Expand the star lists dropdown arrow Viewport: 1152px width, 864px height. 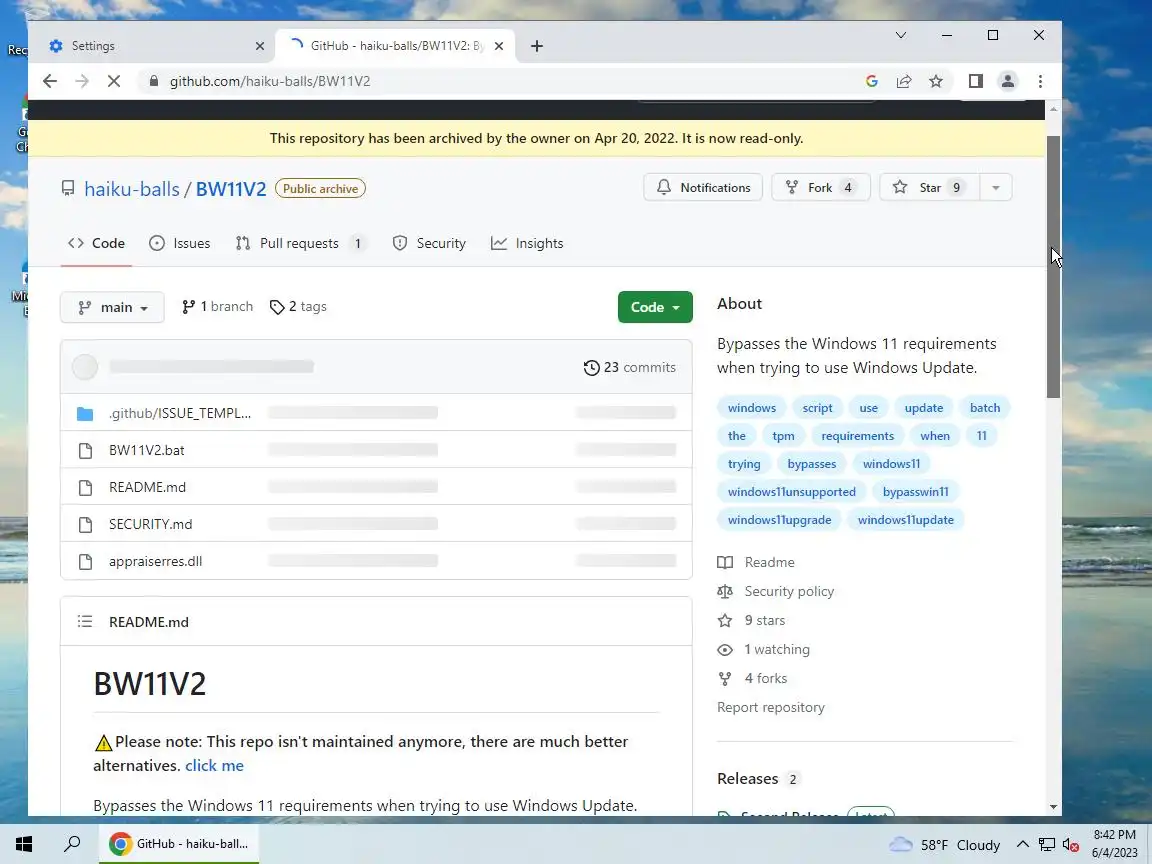coord(996,187)
